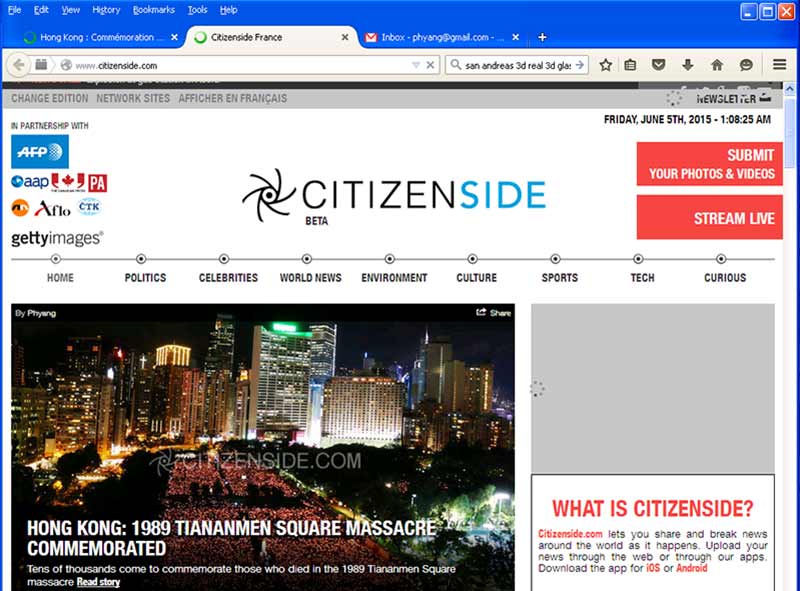Click the Canadian Press maple leaf logo
Screen dimensions: 800x591
point(68,182)
